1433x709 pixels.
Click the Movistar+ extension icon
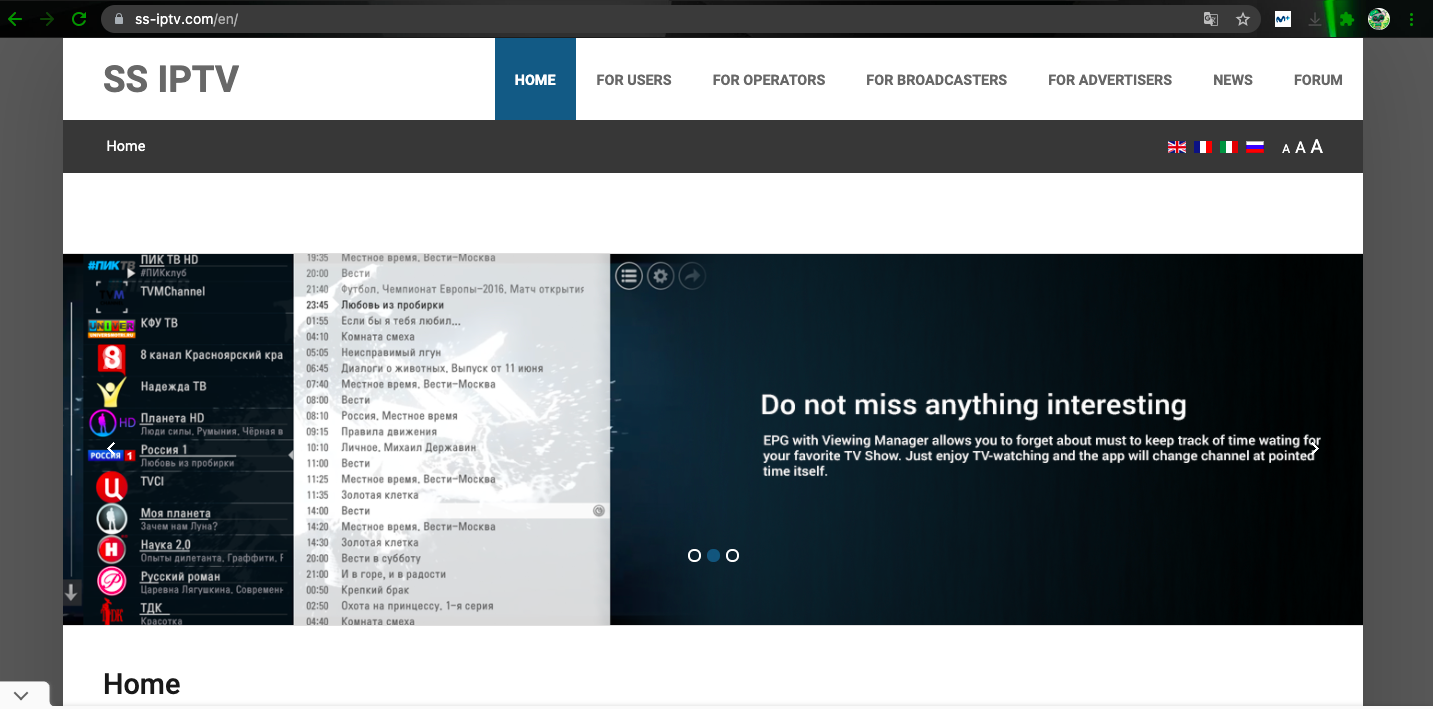pyautogui.click(x=1283, y=19)
